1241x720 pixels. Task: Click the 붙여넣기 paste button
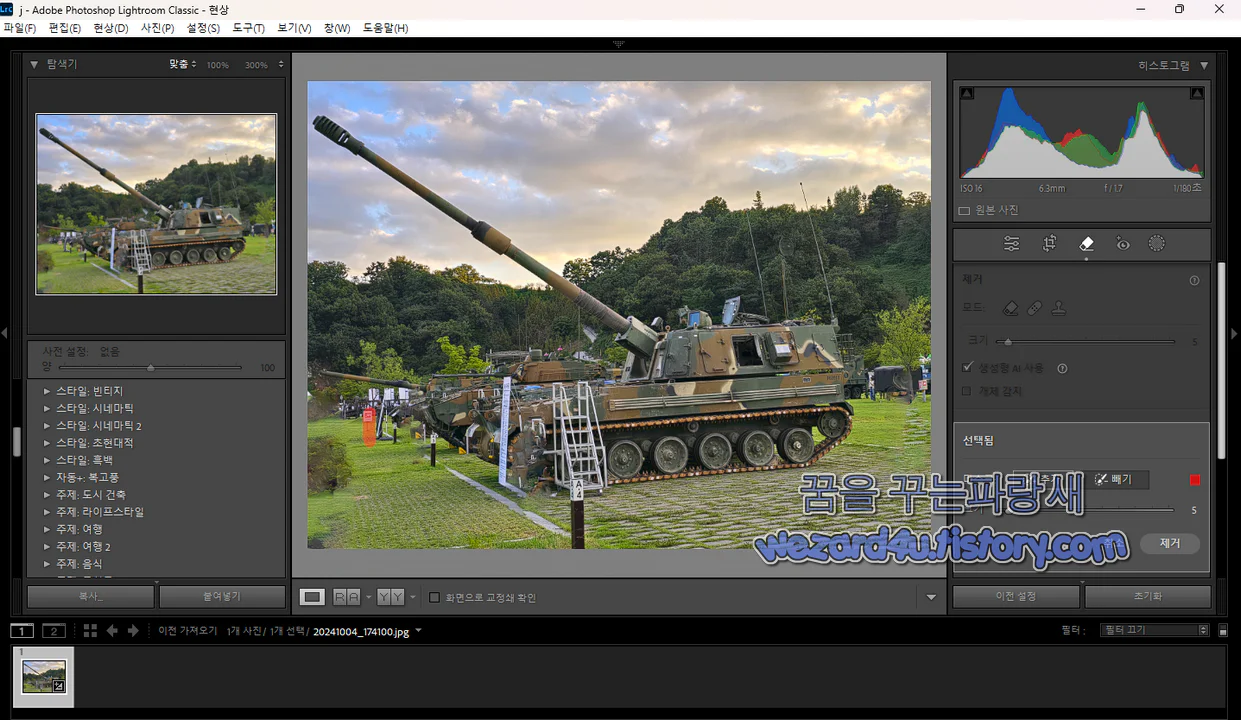(x=222, y=596)
